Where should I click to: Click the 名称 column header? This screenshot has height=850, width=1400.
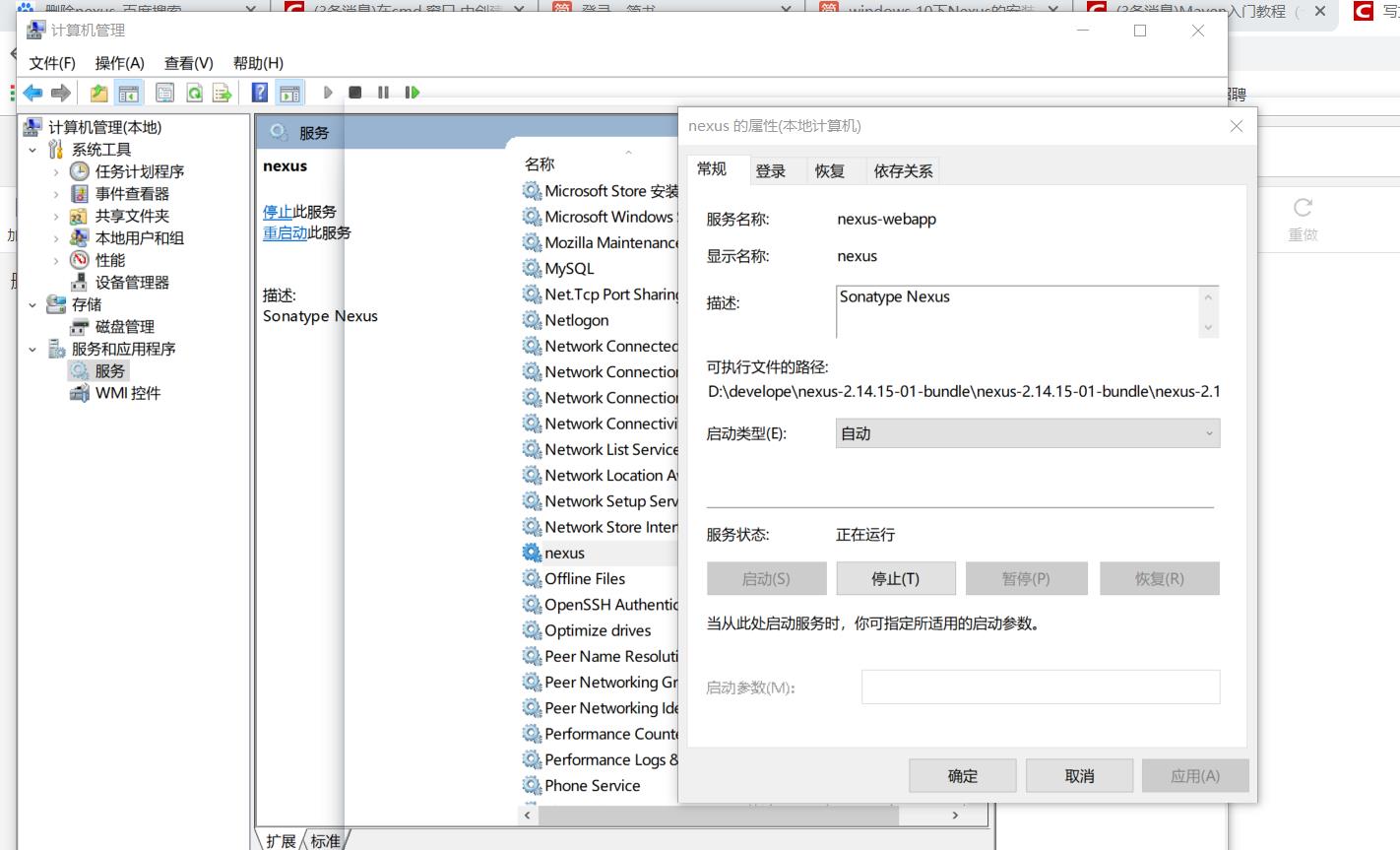540,164
